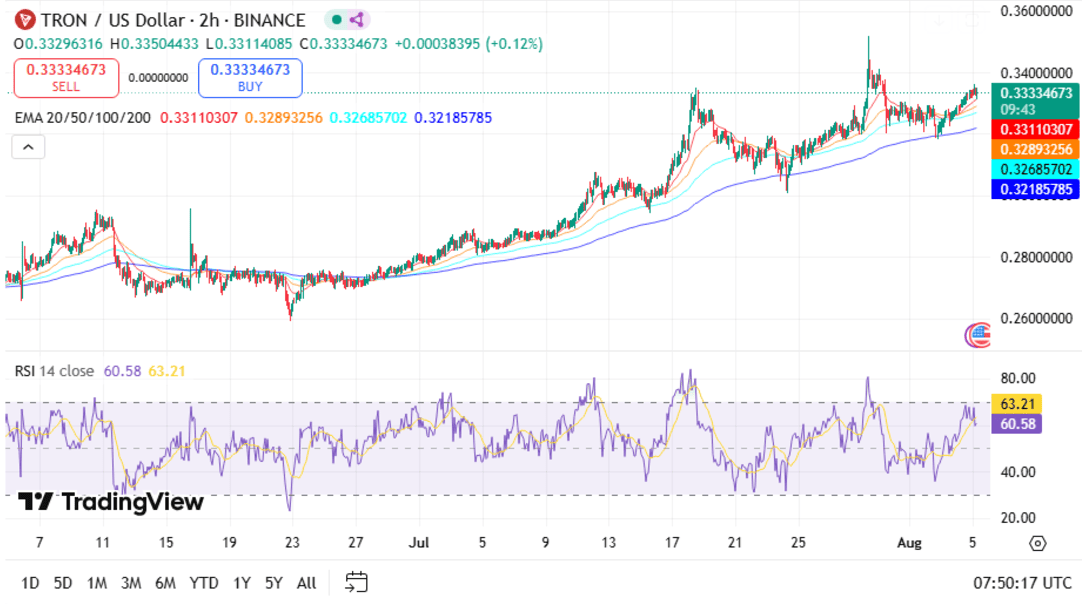The height and width of the screenshot is (604, 1082).
Task: Click the green market status dot
Action: pos(336,20)
